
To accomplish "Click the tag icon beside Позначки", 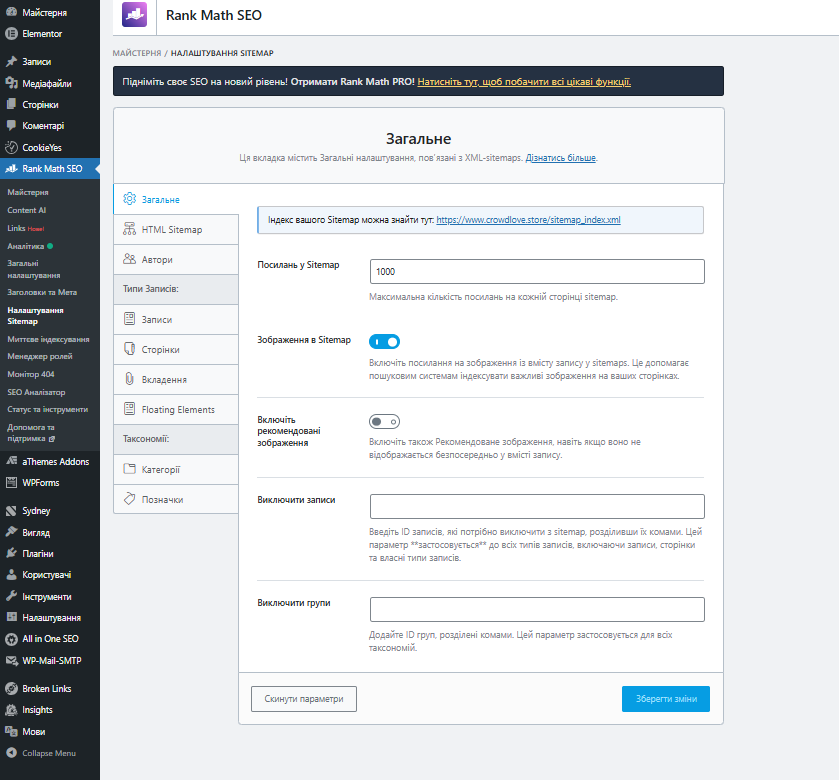I will (x=129, y=499).
